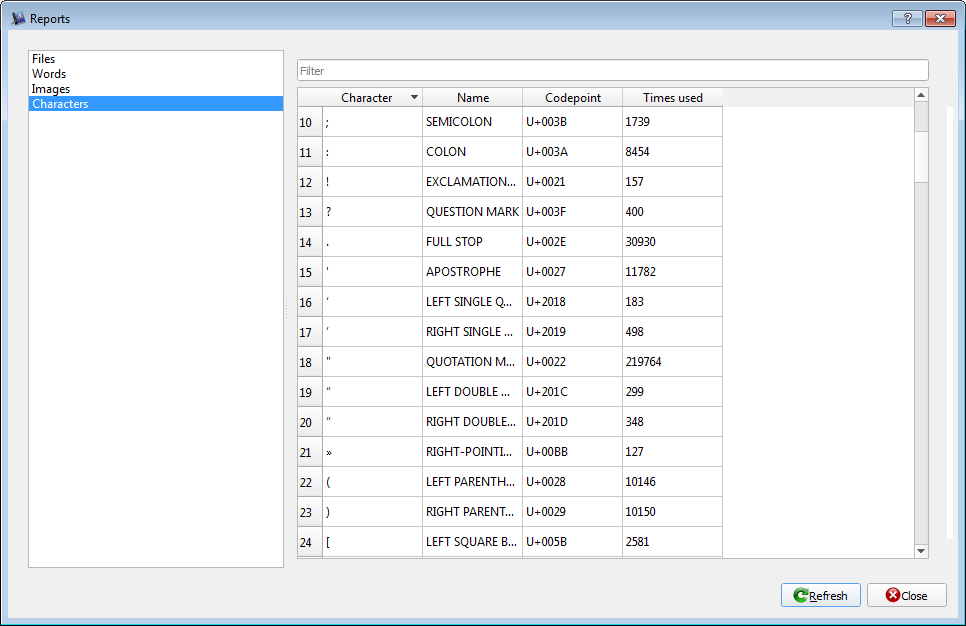Screen dimensions: 966x626
Task: Click the Sigil icon in title bar
Action: click(18, 18)
